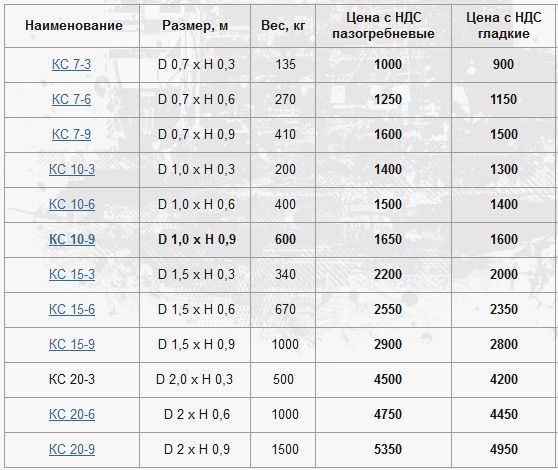Open the КС 20-6 product link

72,414
